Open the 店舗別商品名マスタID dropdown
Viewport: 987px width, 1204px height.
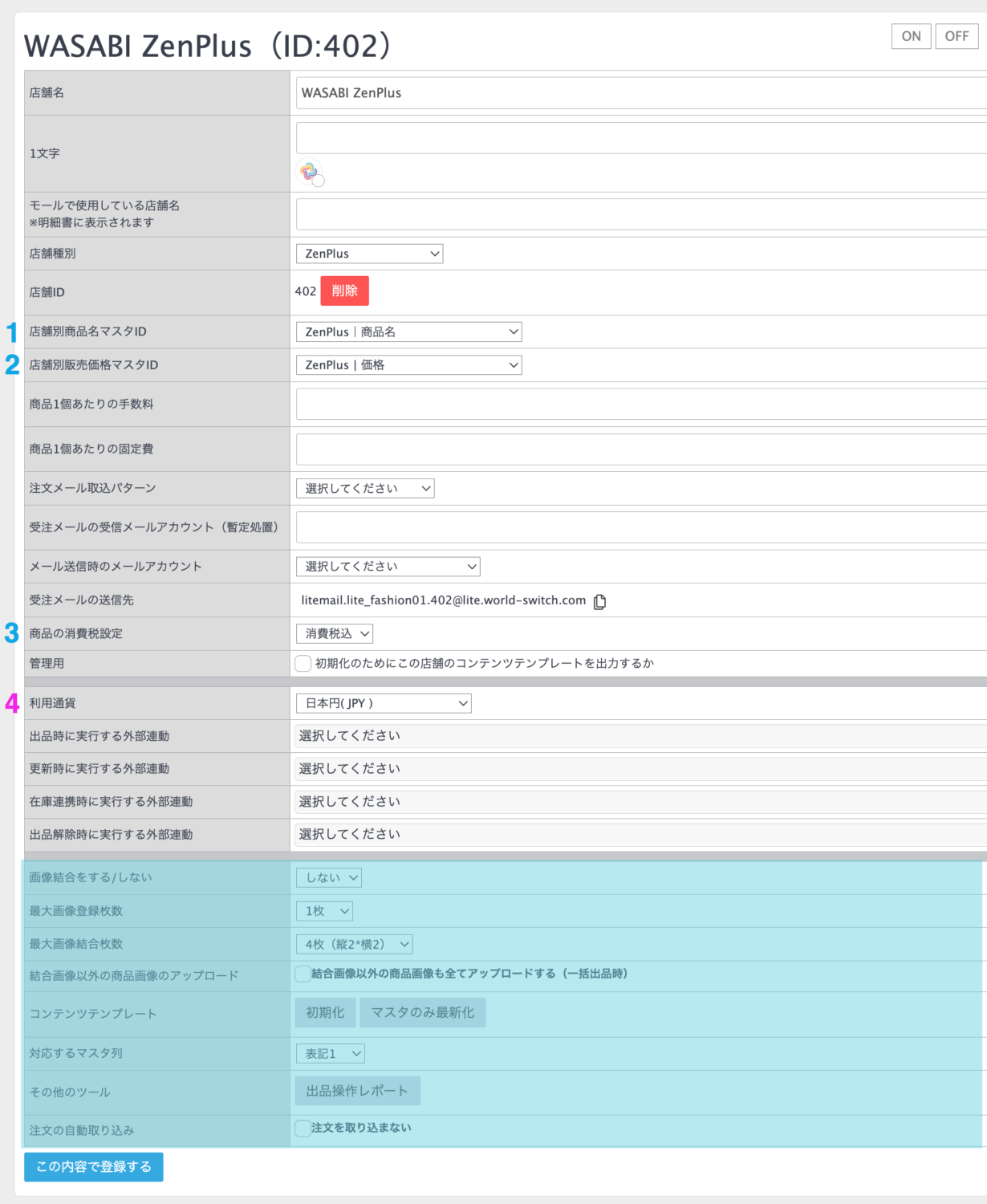pyautogui.click(x=408, y=332)
